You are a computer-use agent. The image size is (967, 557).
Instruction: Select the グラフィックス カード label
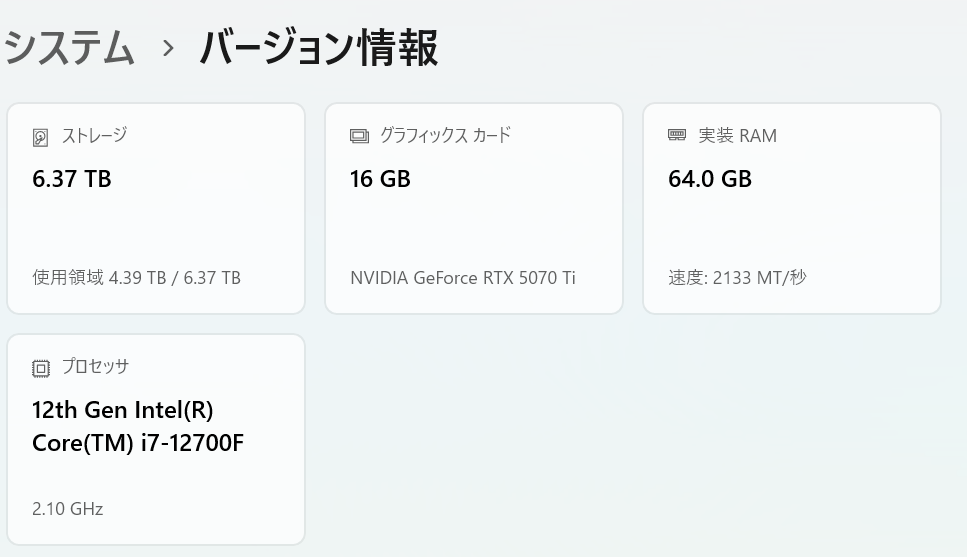pyautogui.click(x=445, y=135)
